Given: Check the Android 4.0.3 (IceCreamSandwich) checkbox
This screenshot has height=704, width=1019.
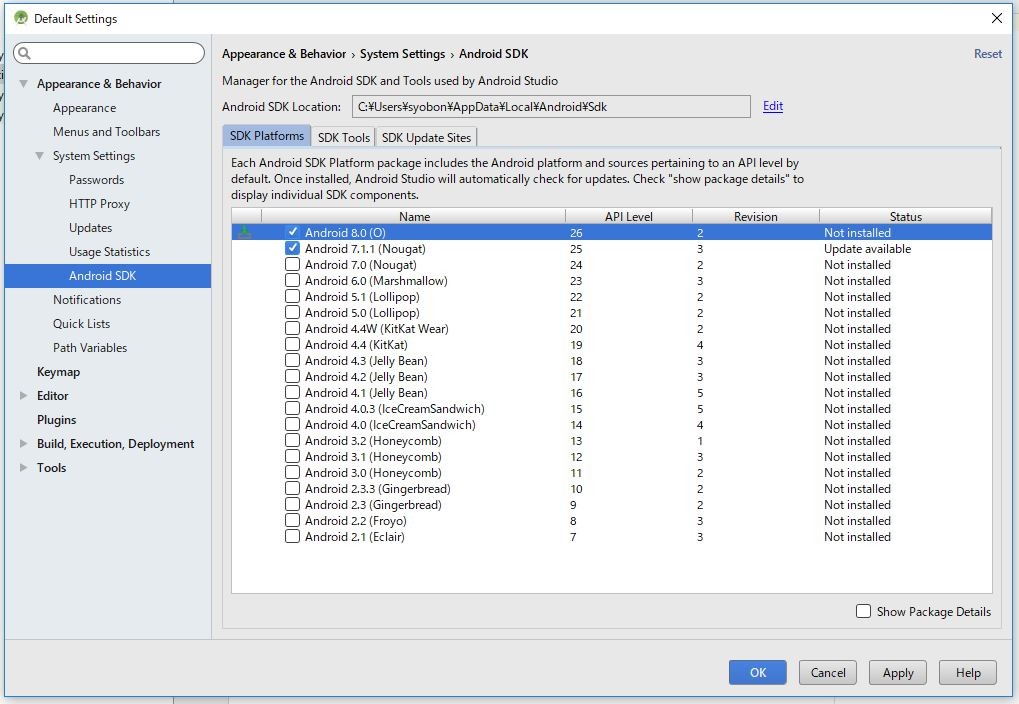Looking at the screenshot, I should pyautogui.click(x=292, y=408).
